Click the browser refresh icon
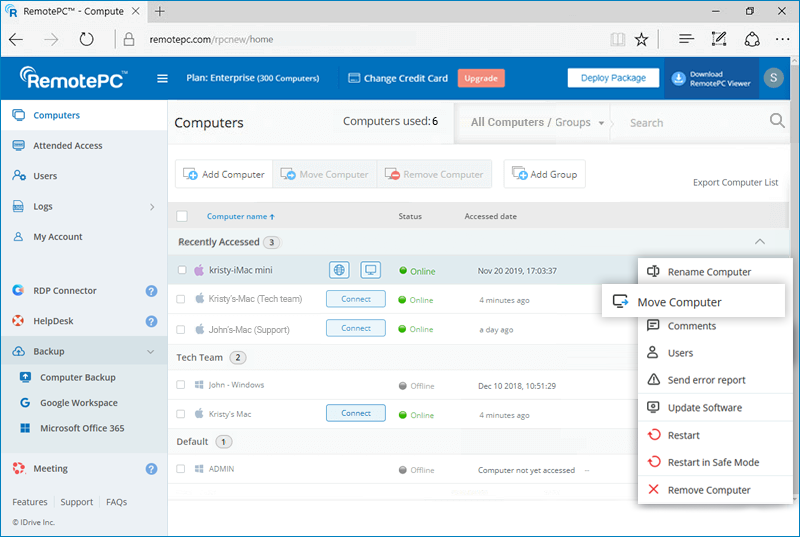 click(x=87, y=40)
